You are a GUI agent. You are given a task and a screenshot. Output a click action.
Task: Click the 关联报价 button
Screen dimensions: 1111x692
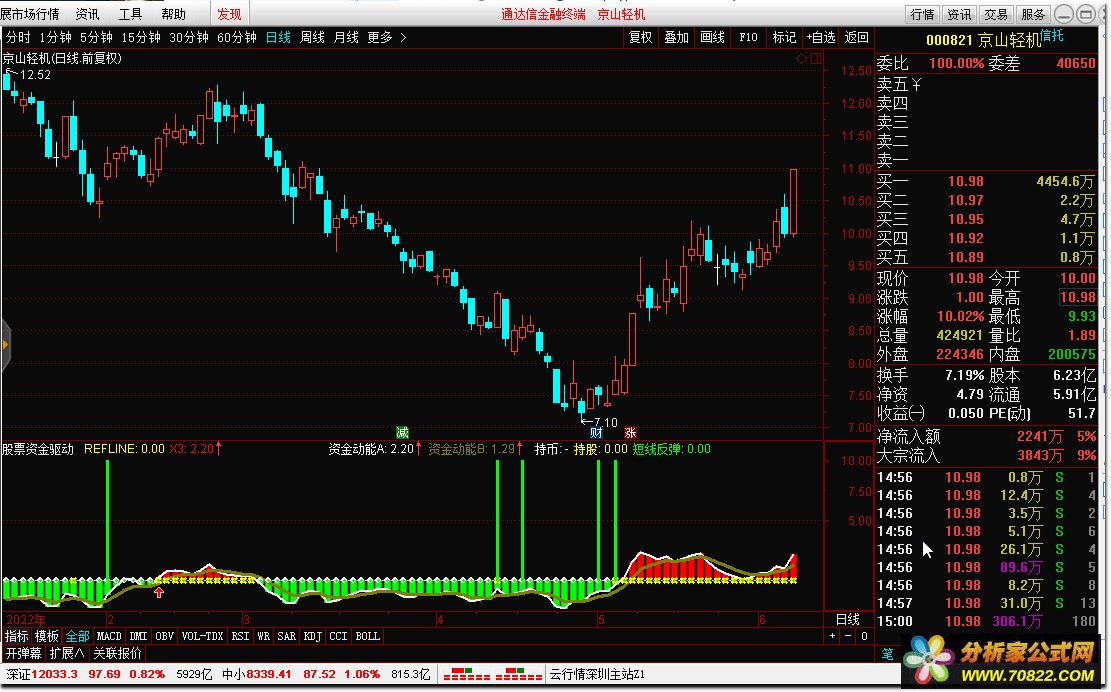point(118,653)
